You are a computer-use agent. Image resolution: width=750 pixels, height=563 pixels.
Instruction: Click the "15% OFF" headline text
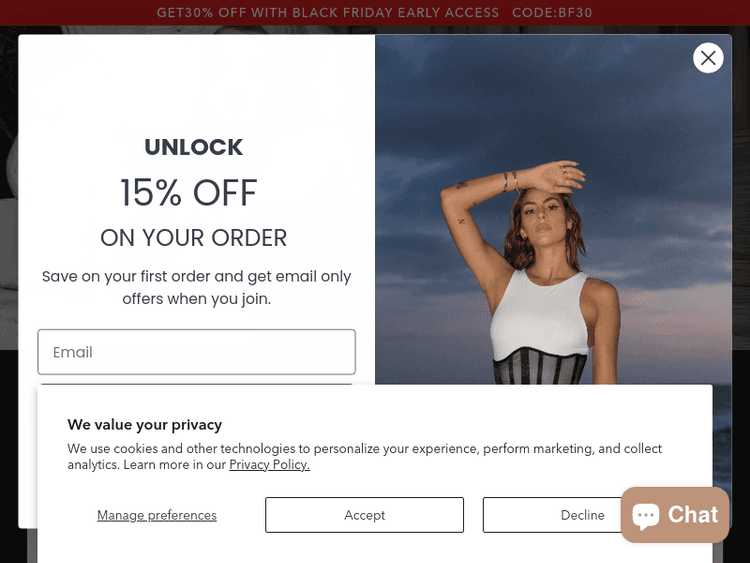click(x=189, y=193)
